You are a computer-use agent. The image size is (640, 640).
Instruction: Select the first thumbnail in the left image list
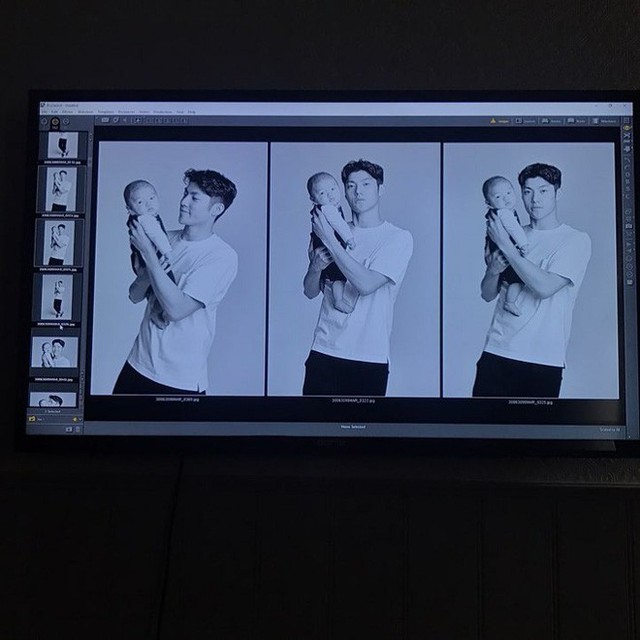click(62, 145)
